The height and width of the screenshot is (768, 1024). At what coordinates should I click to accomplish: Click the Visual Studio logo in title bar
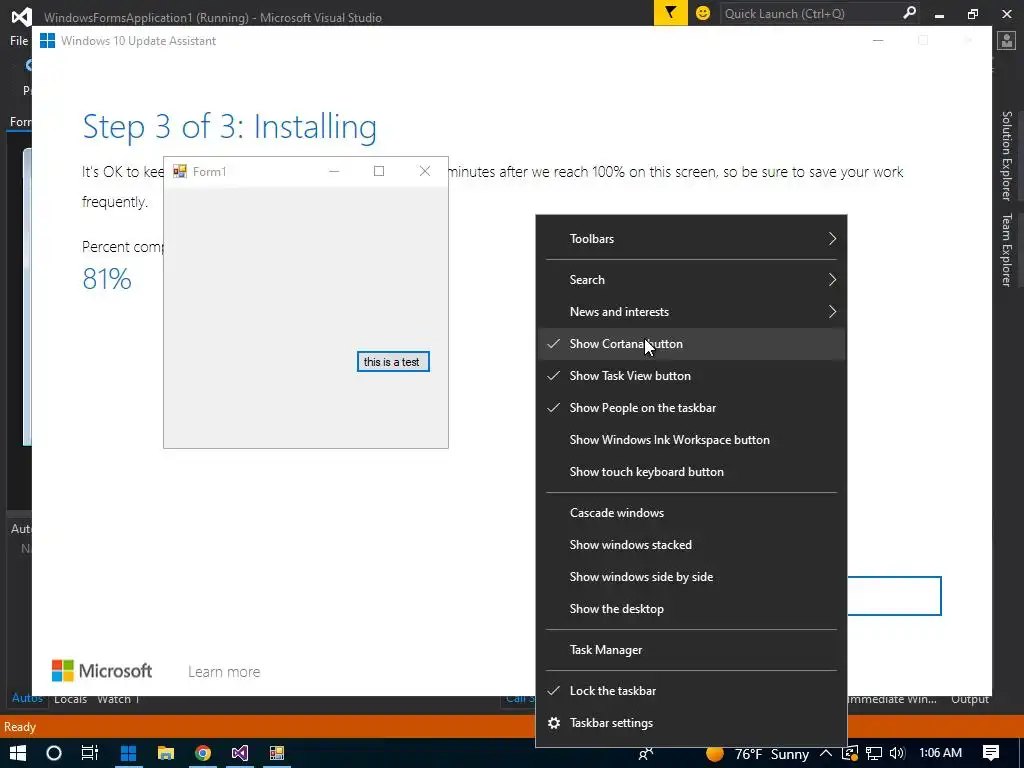[x=22, y=16]
